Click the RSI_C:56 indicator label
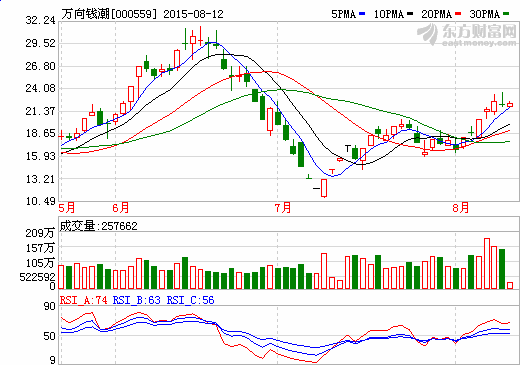The height and width of the screenshot is (365, 520). [x=190, y=300]
